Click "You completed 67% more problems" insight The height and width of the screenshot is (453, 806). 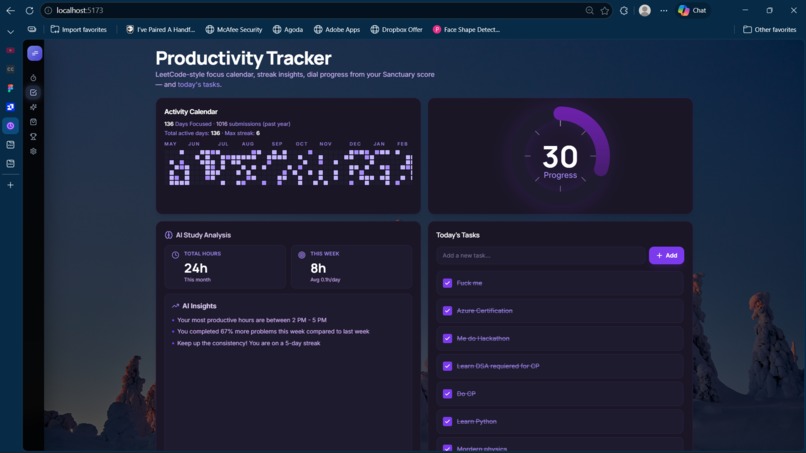(x=273, y=332)
